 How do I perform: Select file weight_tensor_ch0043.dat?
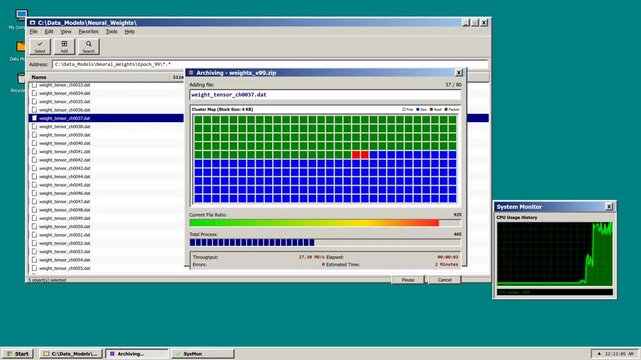pos(65,168)
